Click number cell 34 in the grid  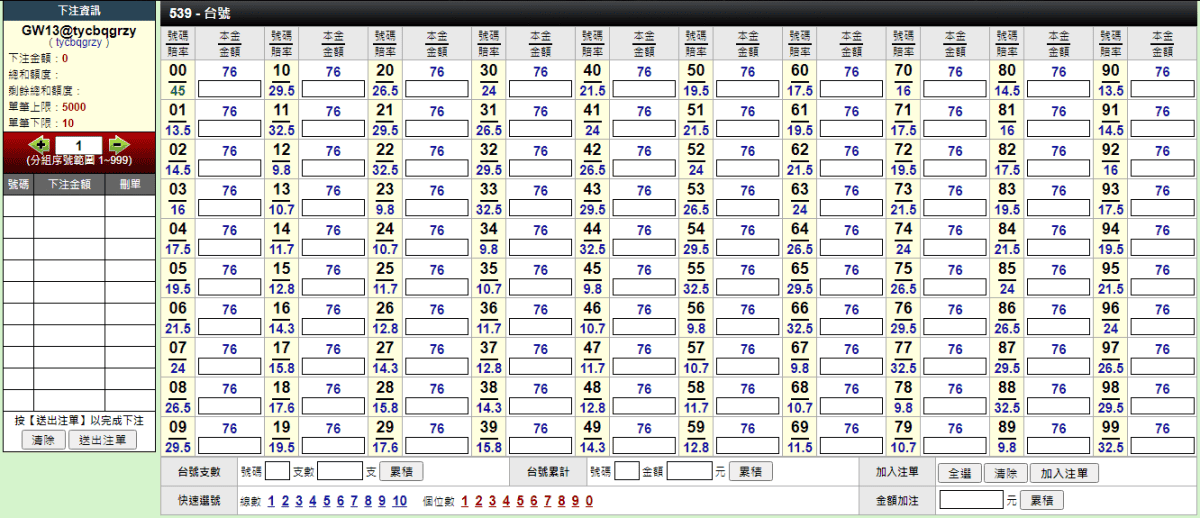point(489,239)
